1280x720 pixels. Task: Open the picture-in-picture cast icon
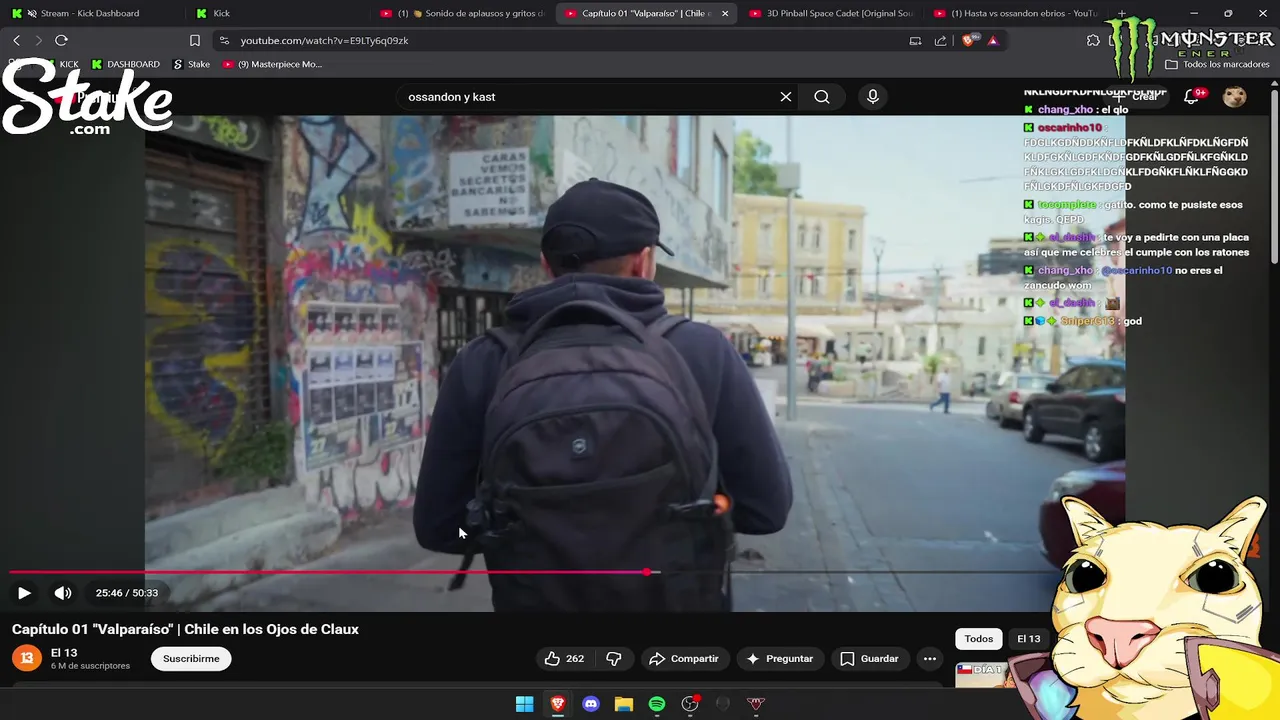tap(915, 41)
